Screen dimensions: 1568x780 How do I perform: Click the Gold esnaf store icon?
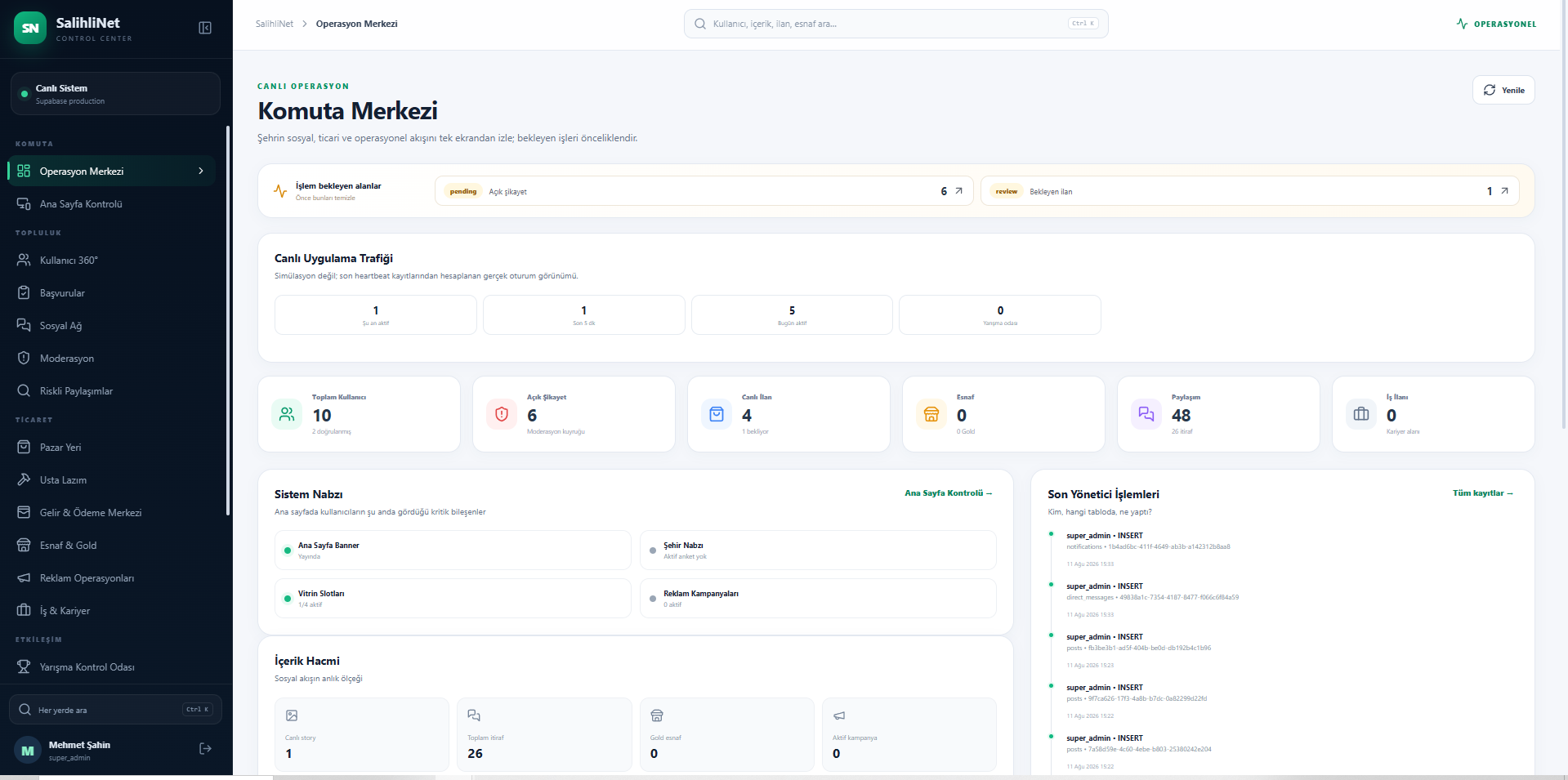656,715
